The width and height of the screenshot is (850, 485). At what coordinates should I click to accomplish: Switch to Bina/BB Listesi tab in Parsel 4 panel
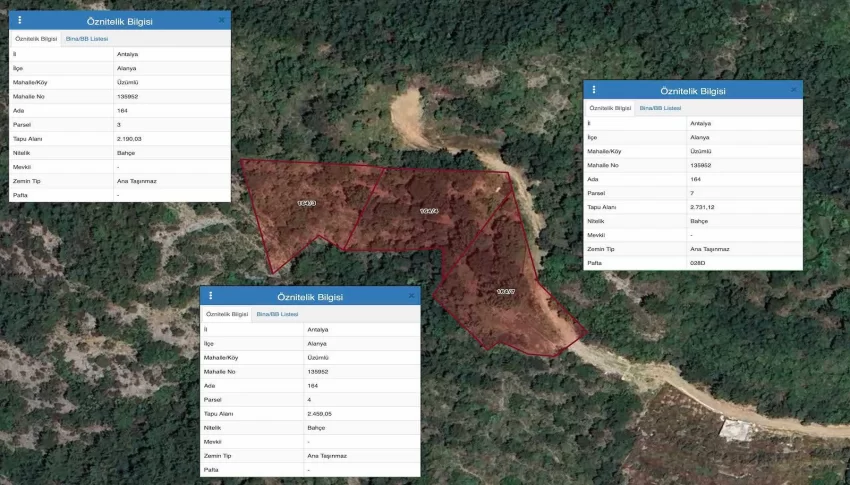click(x=277, y=314)
